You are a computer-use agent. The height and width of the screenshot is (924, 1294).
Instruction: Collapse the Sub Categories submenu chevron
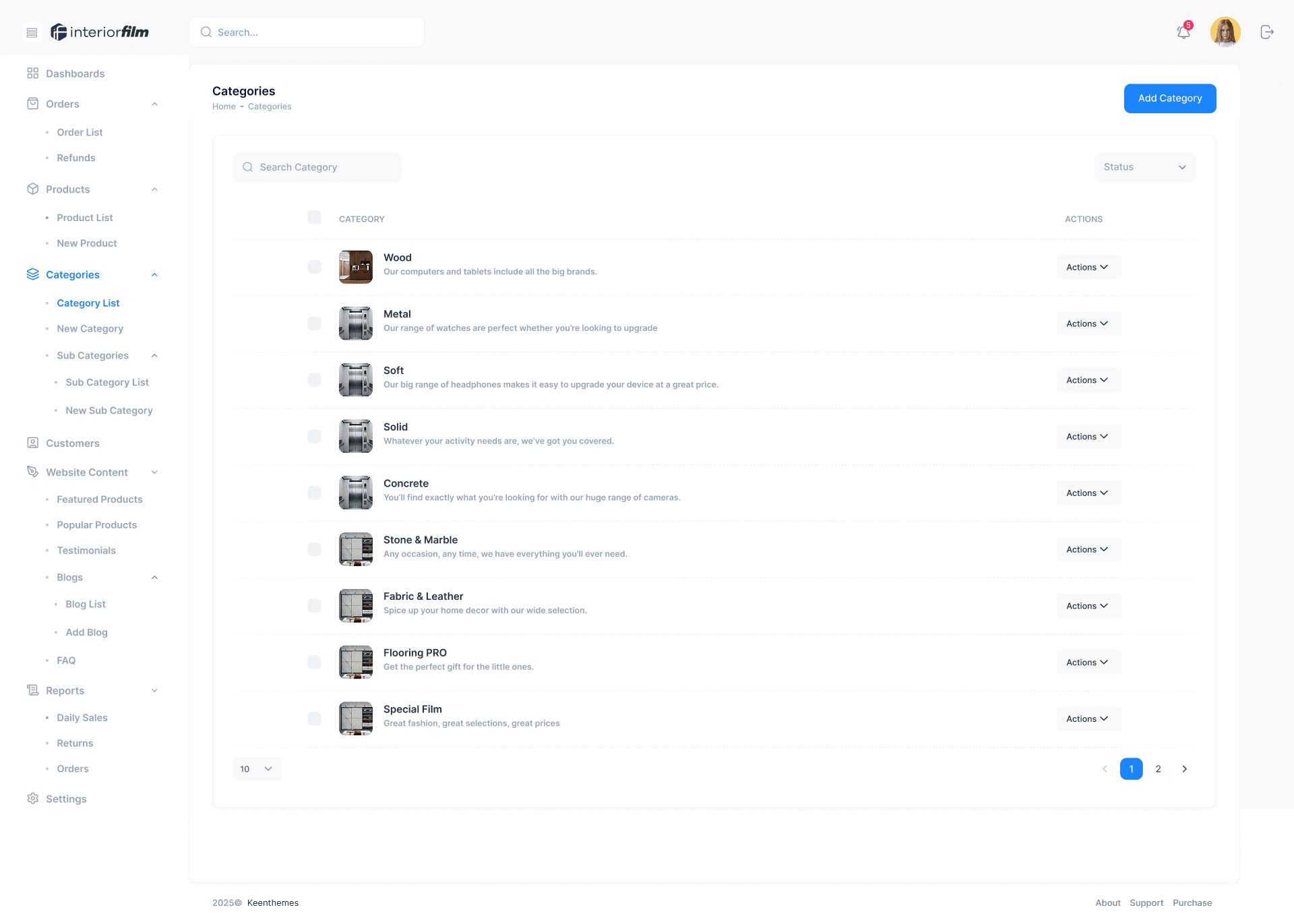(154, 355)
